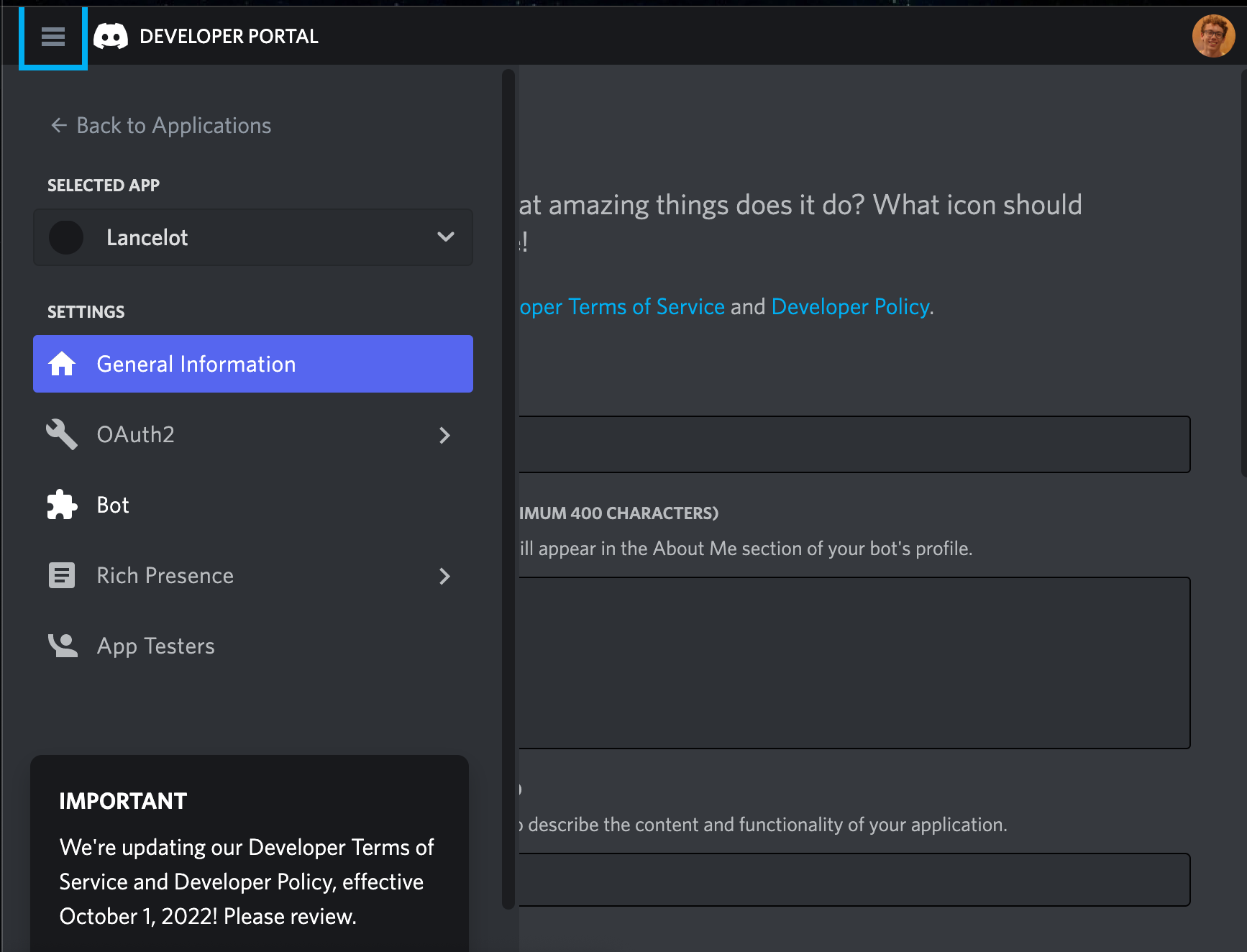Click the Bot puzzle piece icon
The width and height of the screenshot is (1247, 952).
62,505
